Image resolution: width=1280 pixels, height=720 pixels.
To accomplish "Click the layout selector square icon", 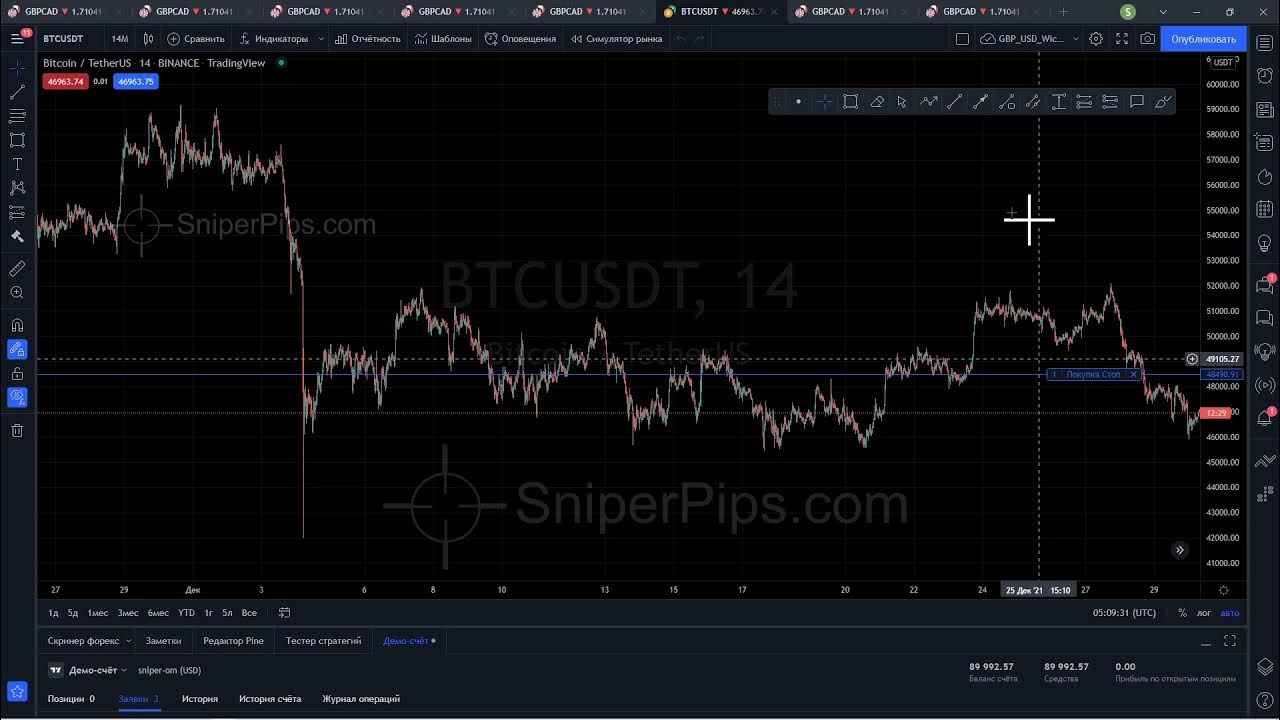I will [962, 39].
